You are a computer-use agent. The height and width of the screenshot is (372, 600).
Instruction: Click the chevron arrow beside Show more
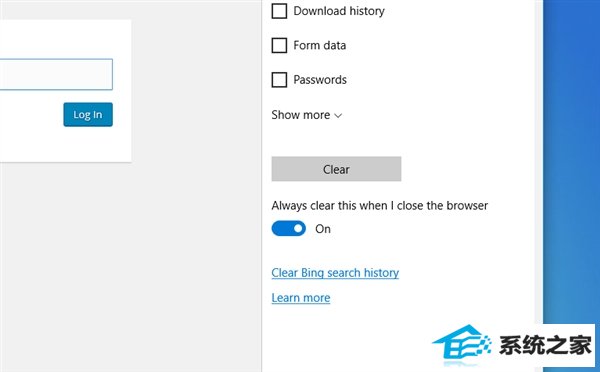pos(338,116)
